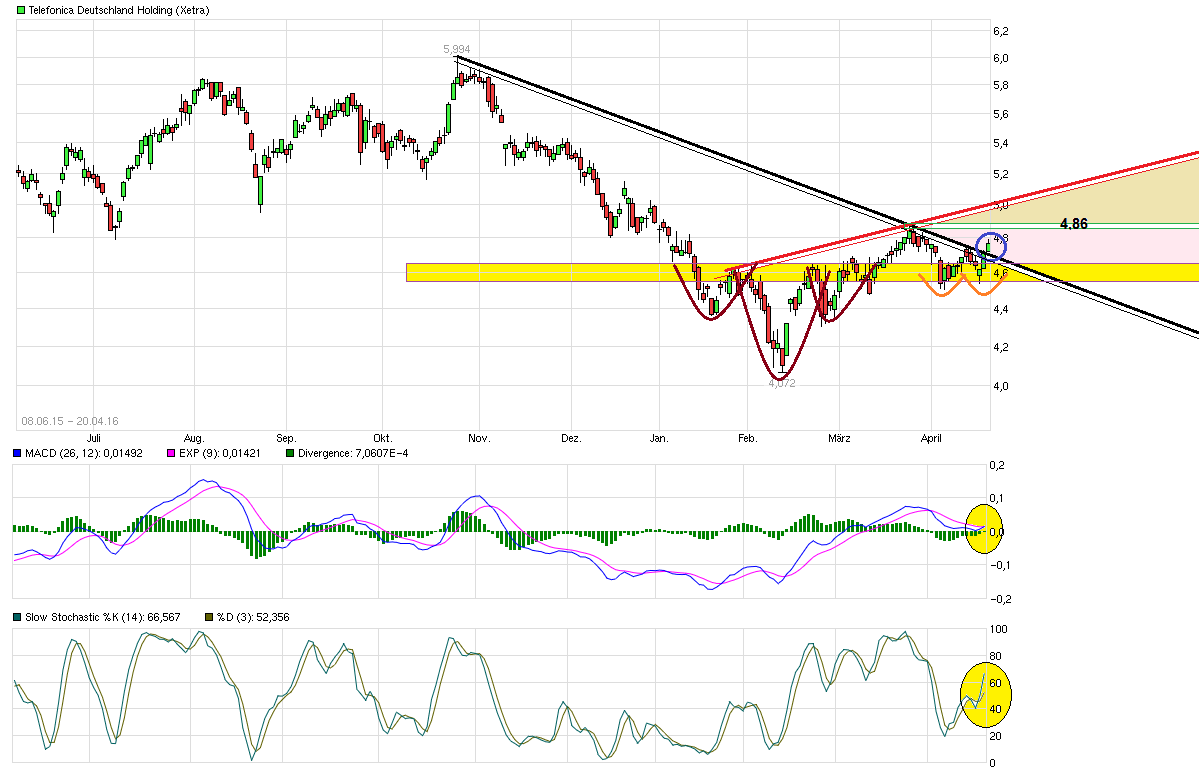Select the Januar label on the time axis
Viewport: 1199px width, 782px height.
click(x=659, y=438)
